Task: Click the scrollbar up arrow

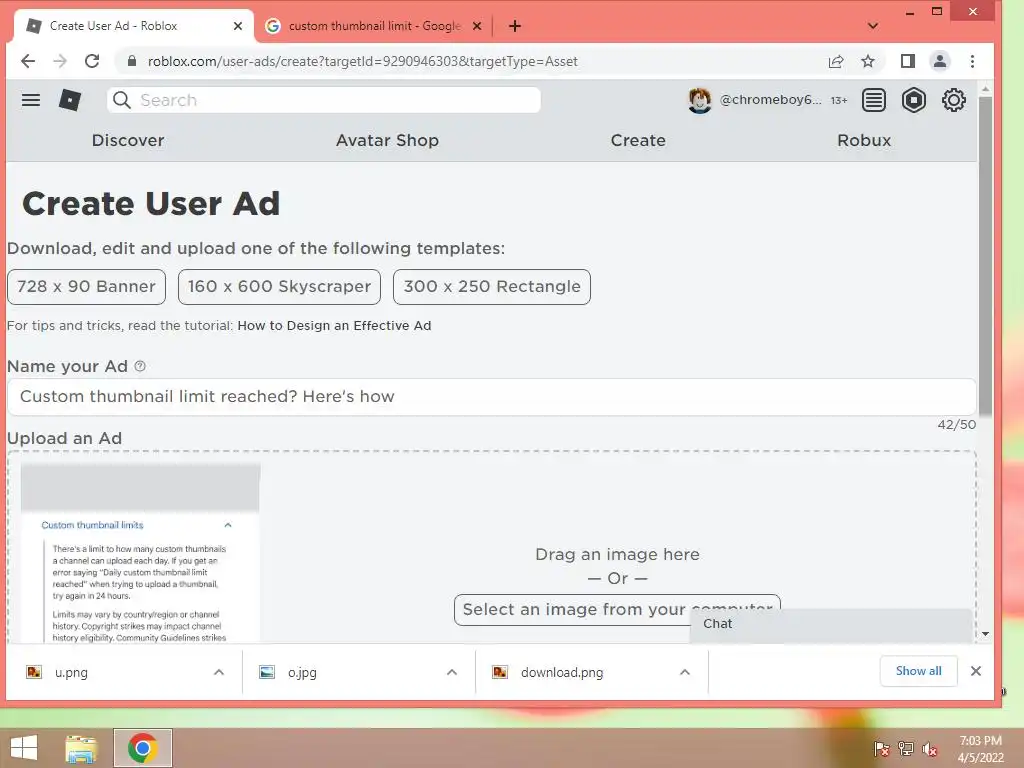Action: click(x=985, y=89)
